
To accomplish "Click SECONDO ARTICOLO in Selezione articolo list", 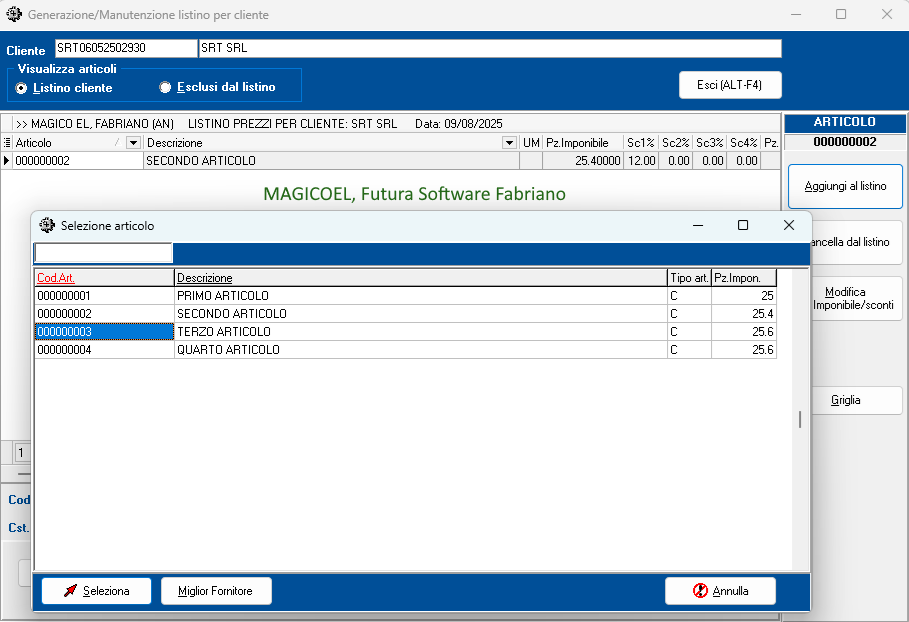I will coord(421,314).
